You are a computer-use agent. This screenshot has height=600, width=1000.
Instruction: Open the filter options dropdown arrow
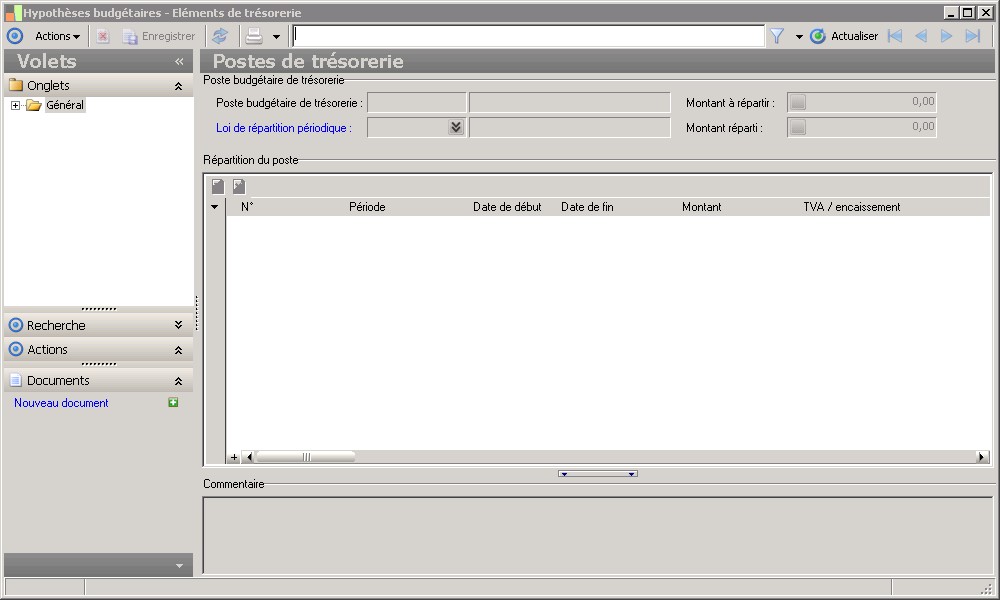pos(798,37)
